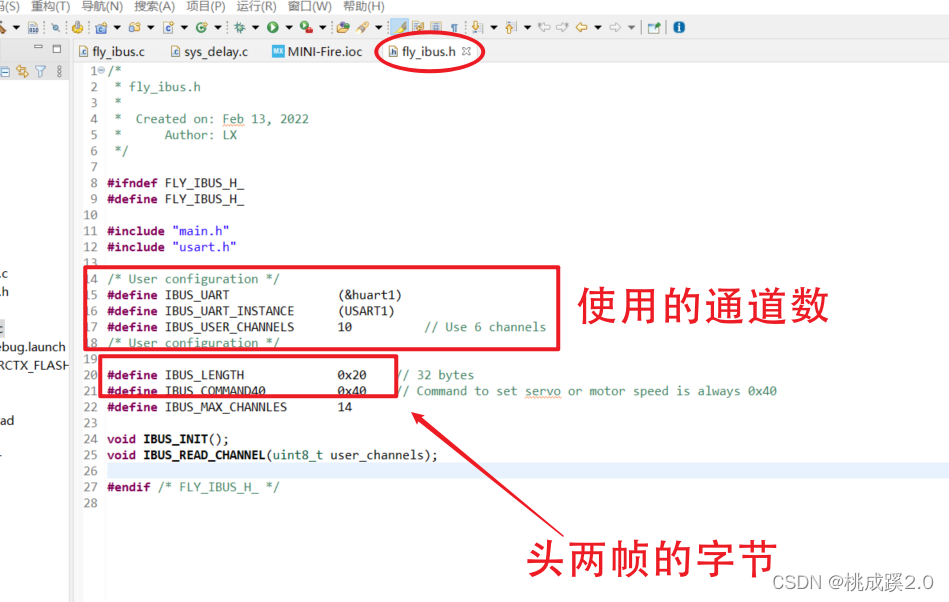Screen dimensions: 949x602
Task: Open the side panel three-dots view menu
Action: [x=59, y=71]
